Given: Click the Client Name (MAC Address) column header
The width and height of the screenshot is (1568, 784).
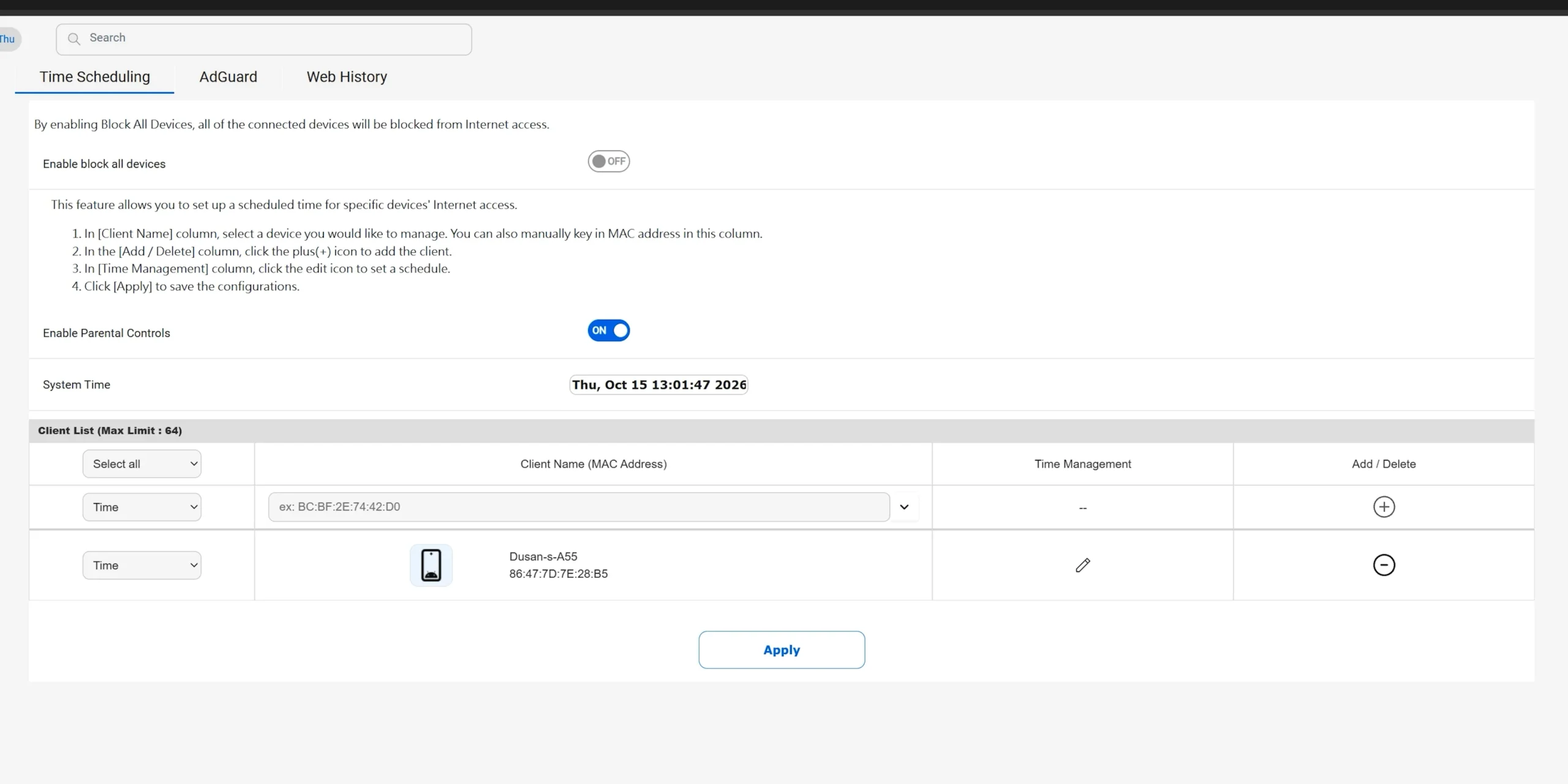Looking at the screenshot, I should pyautogui.click(x=594, y=464).
